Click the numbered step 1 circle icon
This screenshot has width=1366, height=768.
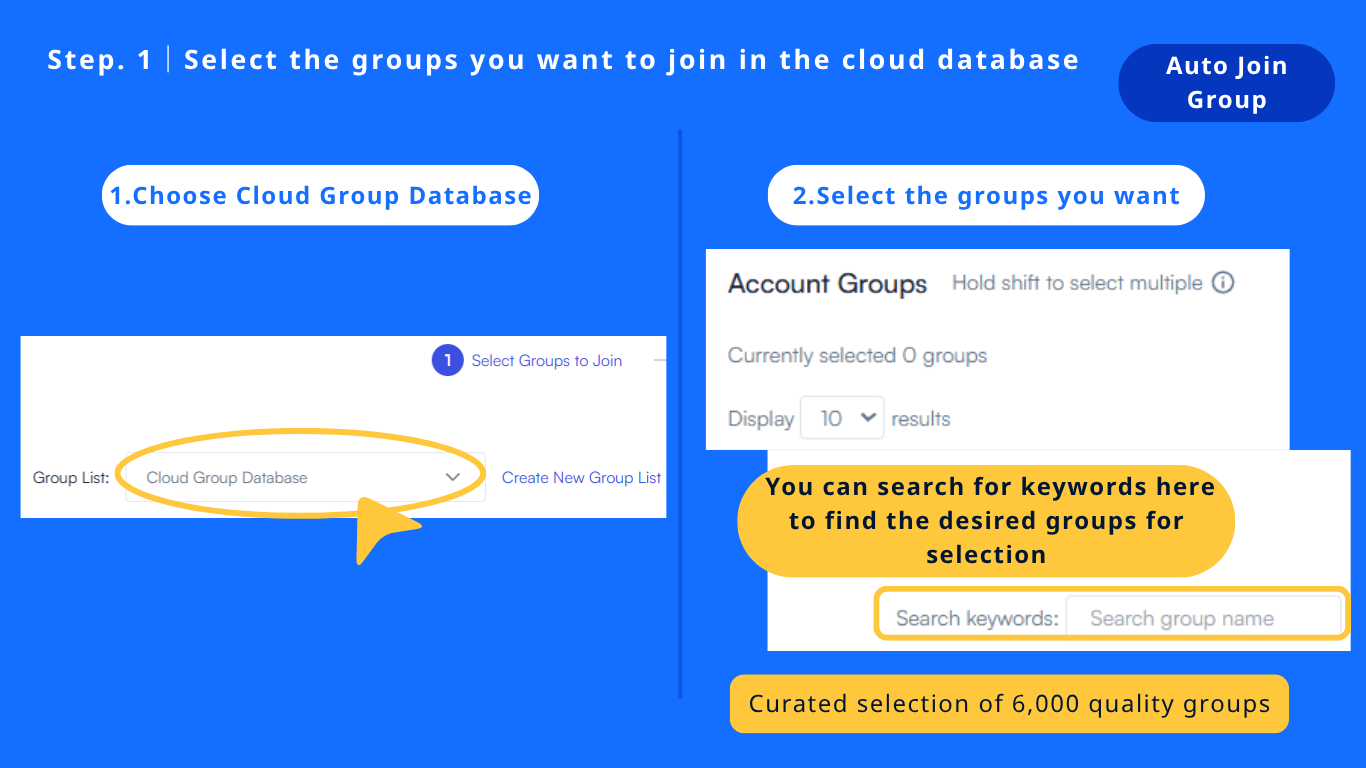[x=448, y=360]
